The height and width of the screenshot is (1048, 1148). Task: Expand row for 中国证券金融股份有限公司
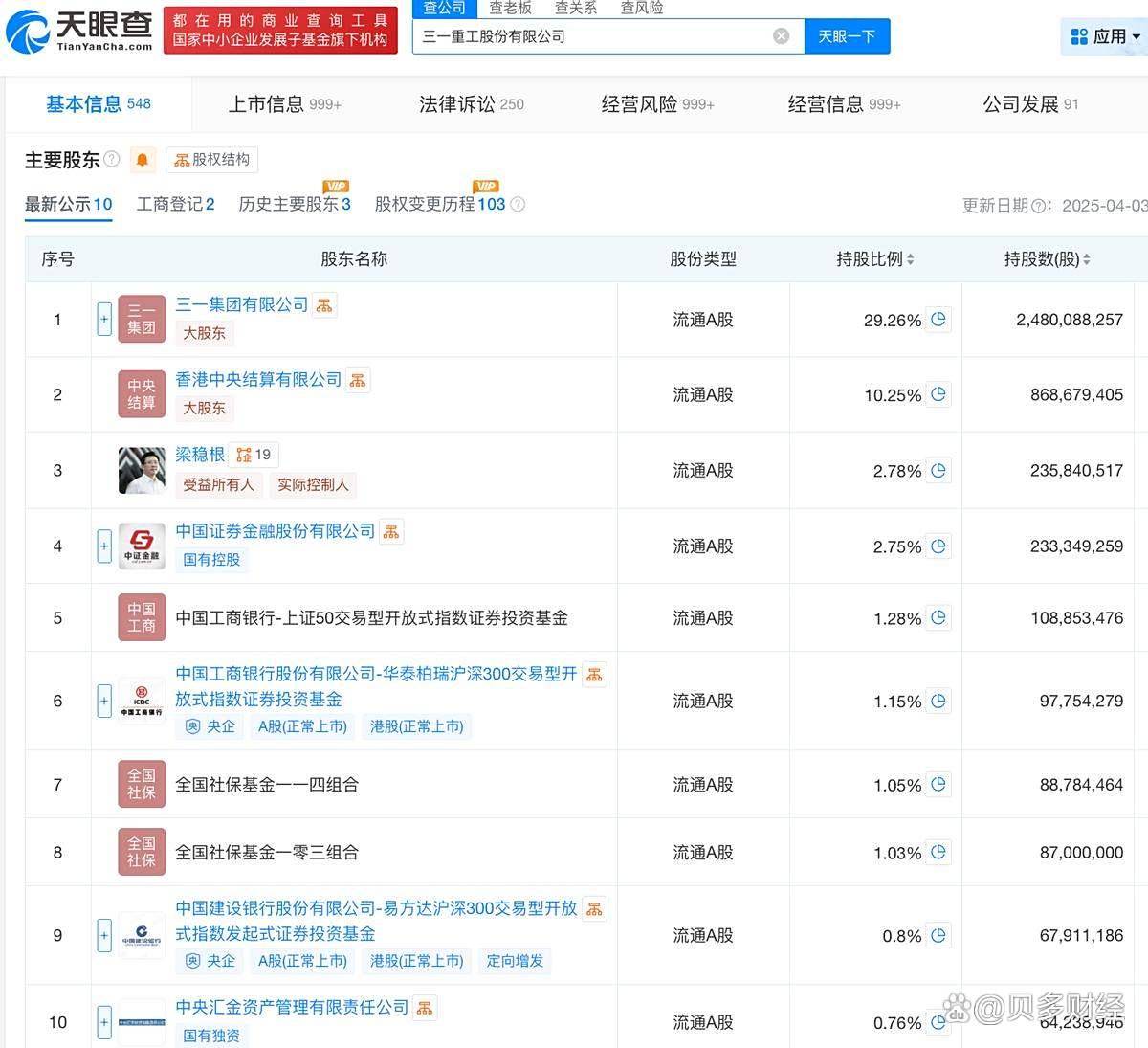104,546
